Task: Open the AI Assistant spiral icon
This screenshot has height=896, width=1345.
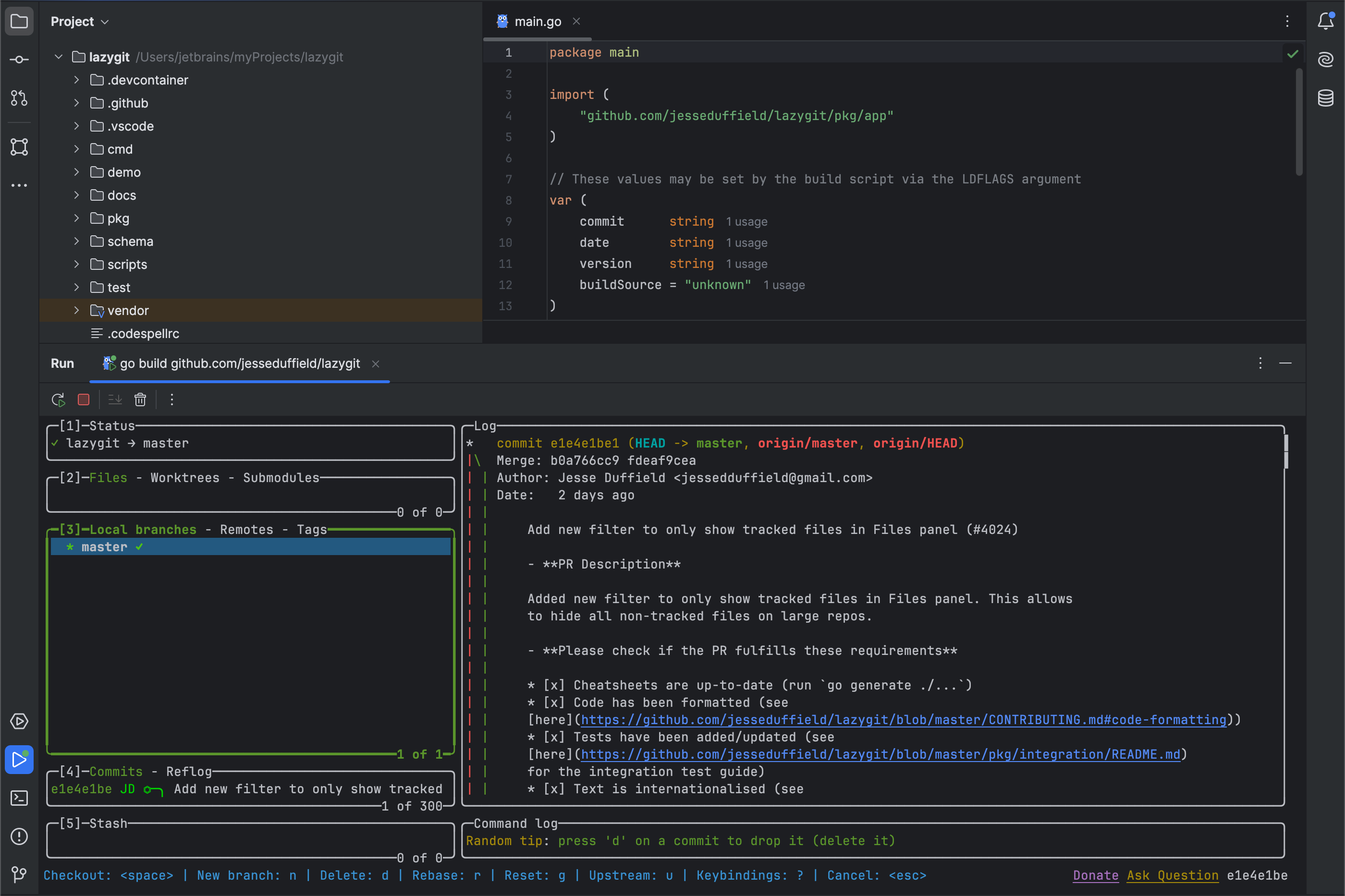Action: coord(1326,60)
